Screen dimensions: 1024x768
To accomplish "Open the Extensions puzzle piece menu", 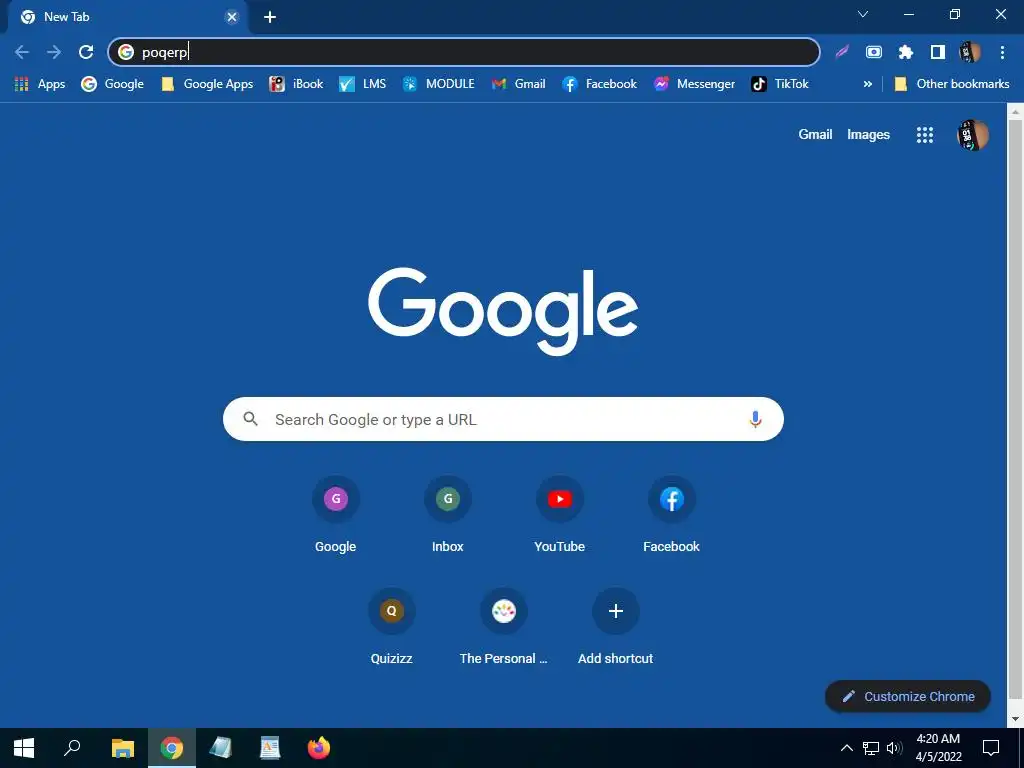I will pos(906,52).
